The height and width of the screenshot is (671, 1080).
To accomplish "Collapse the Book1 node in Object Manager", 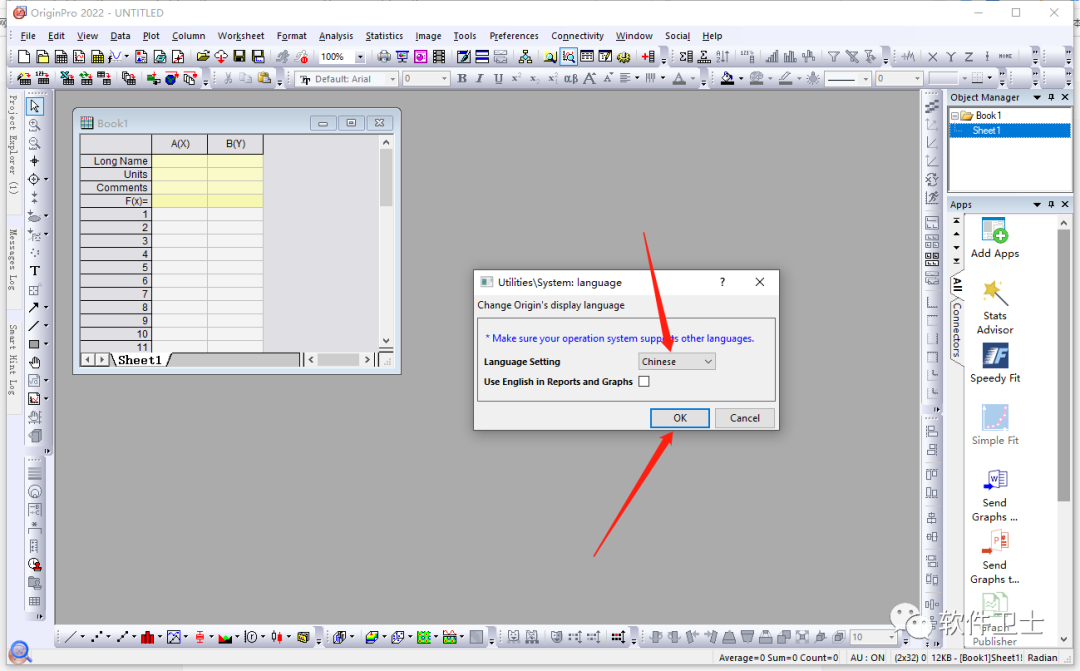I will tap(955, 116).
